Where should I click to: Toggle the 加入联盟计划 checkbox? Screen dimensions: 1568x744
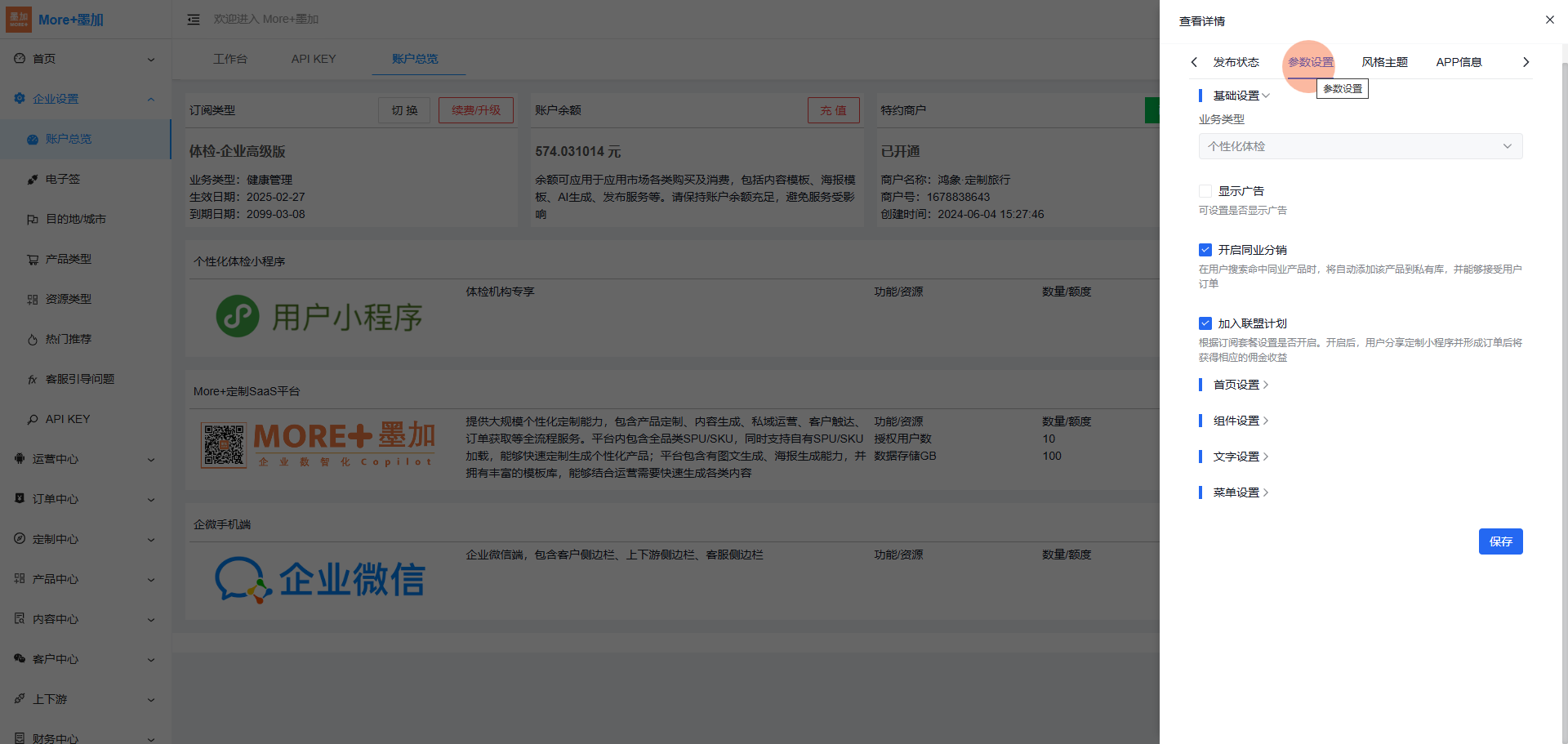pyautogui.click(x=1205, y=323)
